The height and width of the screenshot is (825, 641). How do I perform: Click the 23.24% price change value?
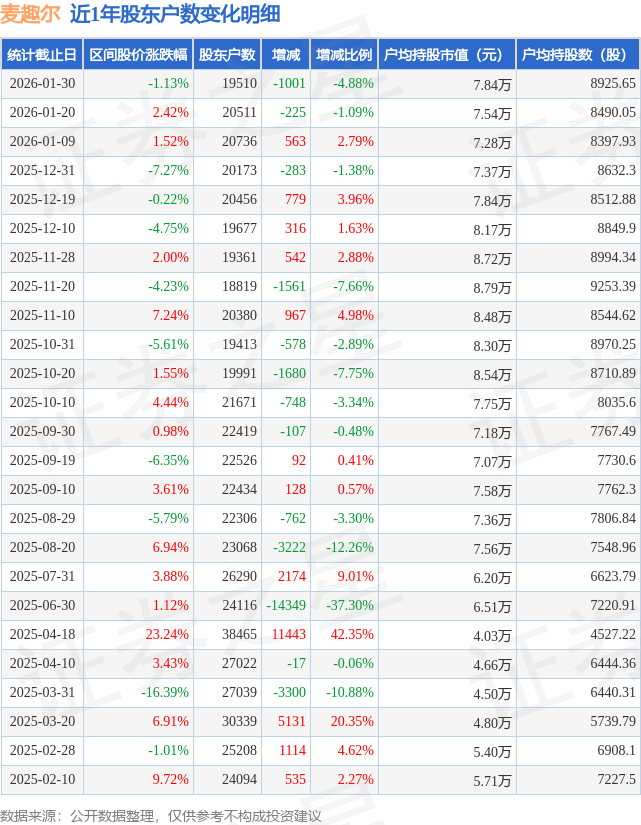click(x=167, y=634)
